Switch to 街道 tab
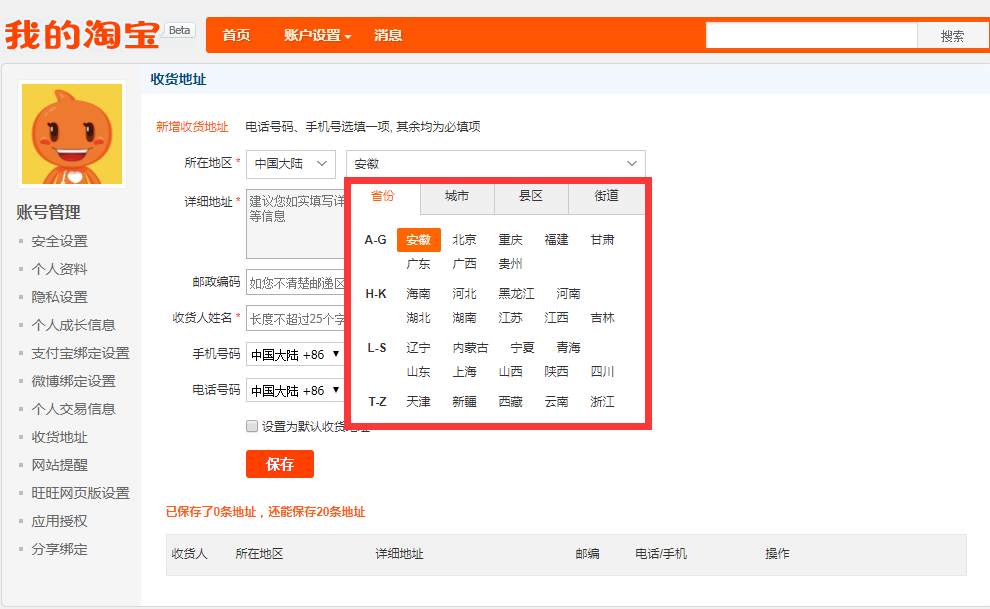The image size is (990, 609). (x=606, y=196)
